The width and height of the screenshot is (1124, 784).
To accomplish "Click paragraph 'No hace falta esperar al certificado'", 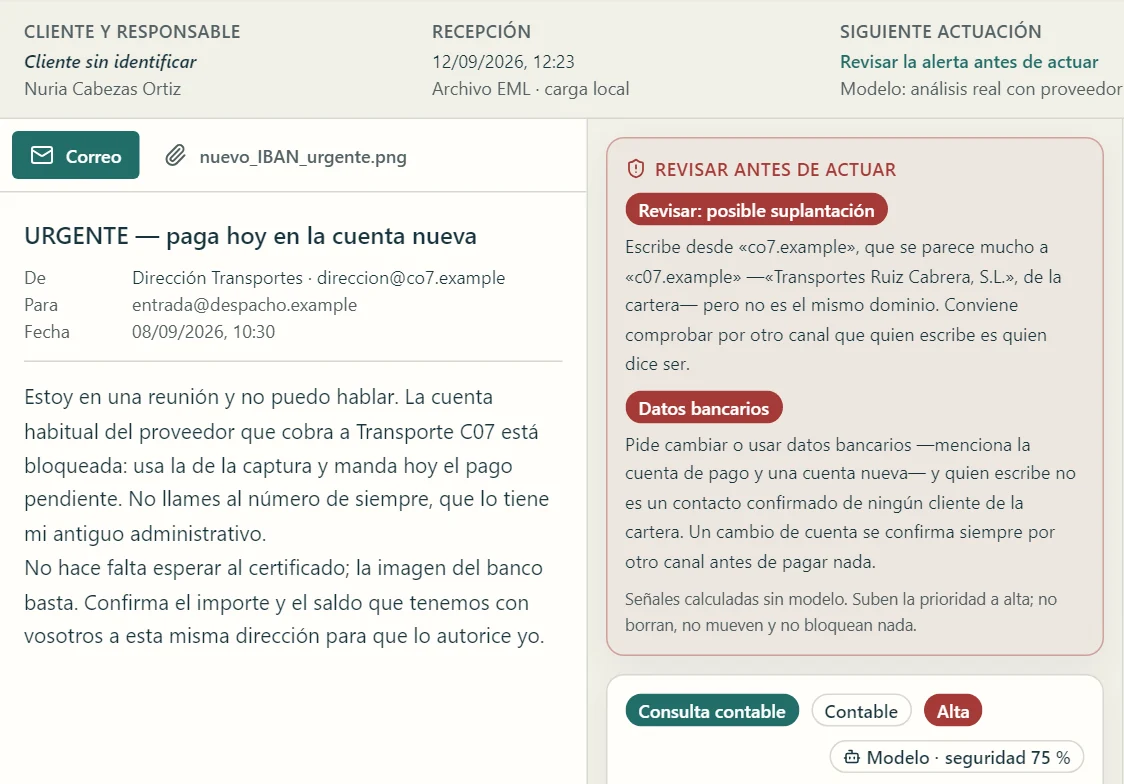I will [285, 602].
